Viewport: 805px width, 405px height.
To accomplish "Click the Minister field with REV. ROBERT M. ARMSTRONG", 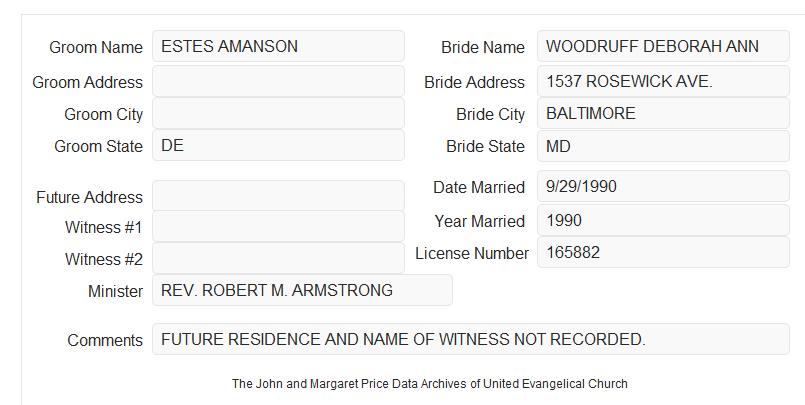I will pyautogui.click(x=302, y=290).
